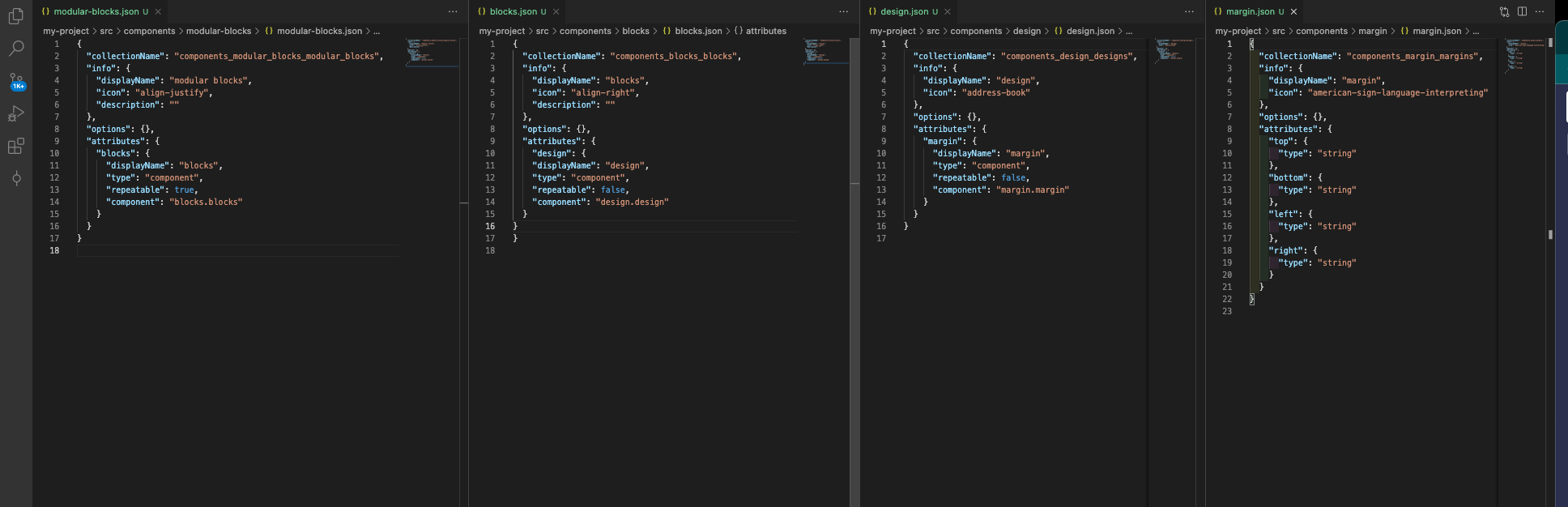
Task: Click minimap of blocks.json editor
Action: click(824, 50)
